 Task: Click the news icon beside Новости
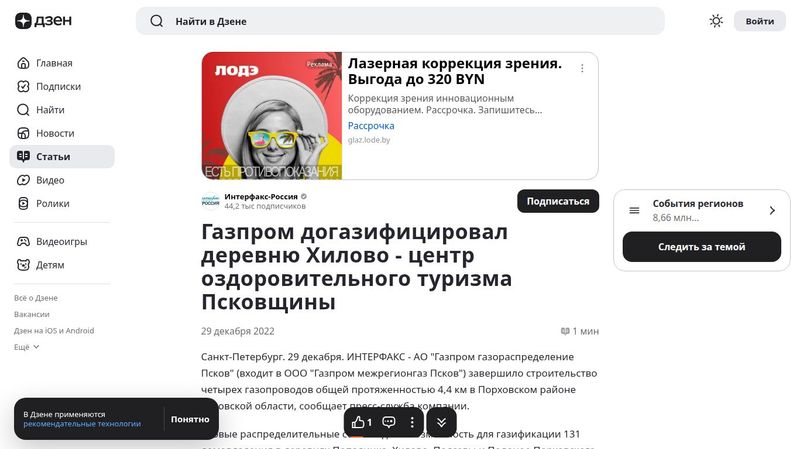click(x=23, y=133)
